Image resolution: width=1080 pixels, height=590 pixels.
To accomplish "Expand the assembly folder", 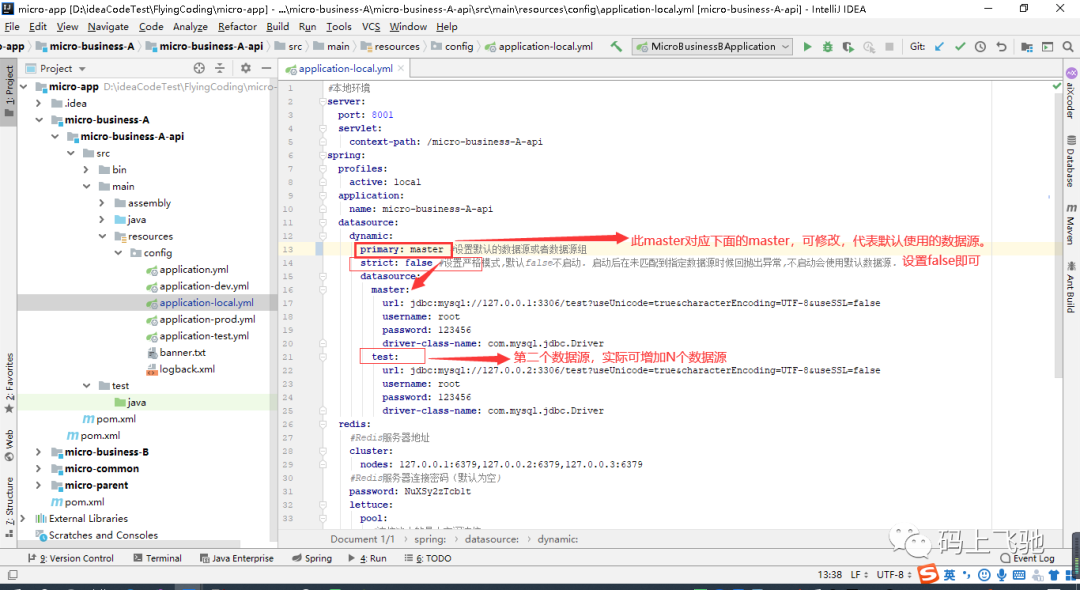I will (x=102, y=203).
